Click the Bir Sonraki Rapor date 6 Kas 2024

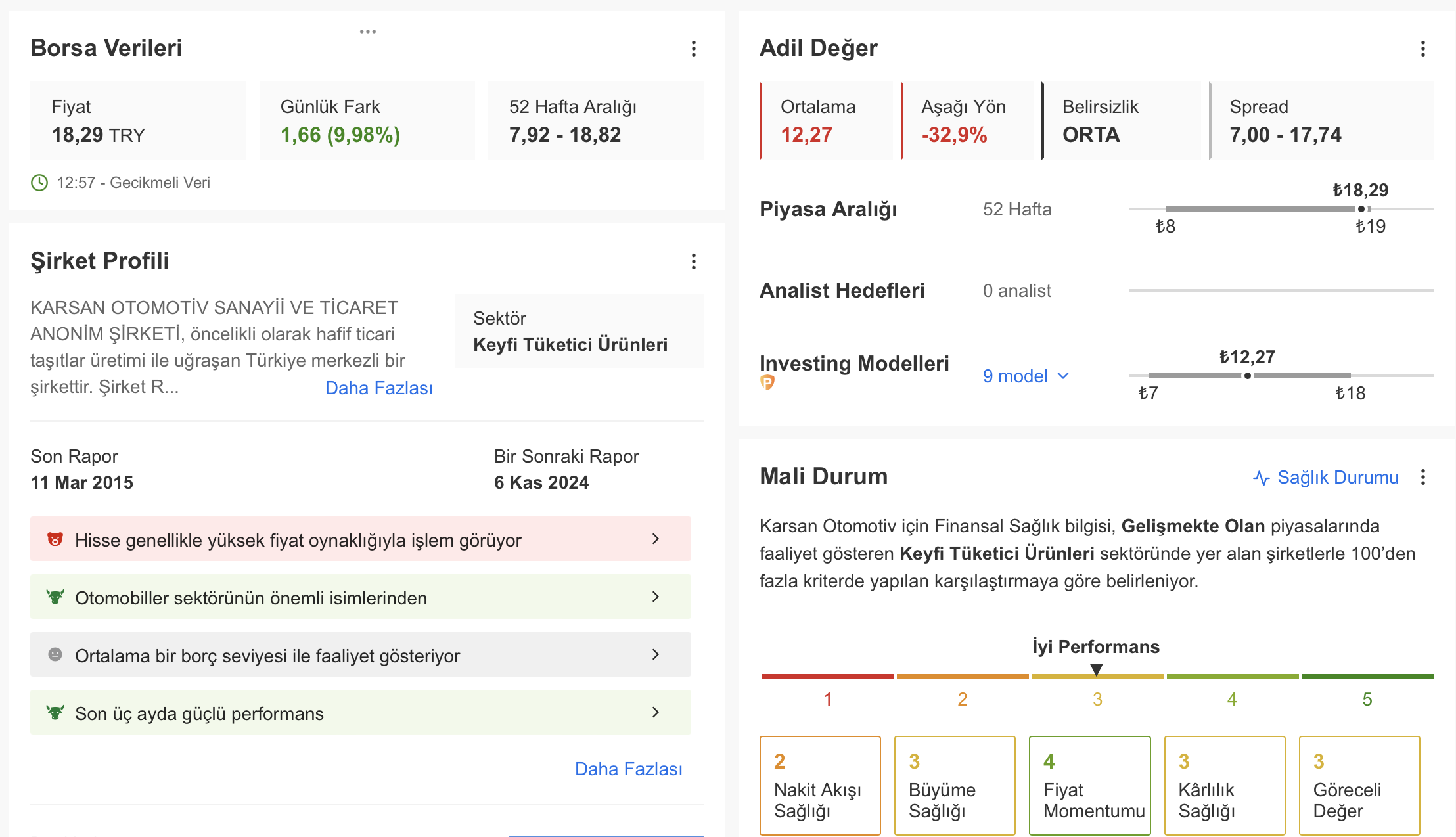pyautogui.click(x=541, y=482)
